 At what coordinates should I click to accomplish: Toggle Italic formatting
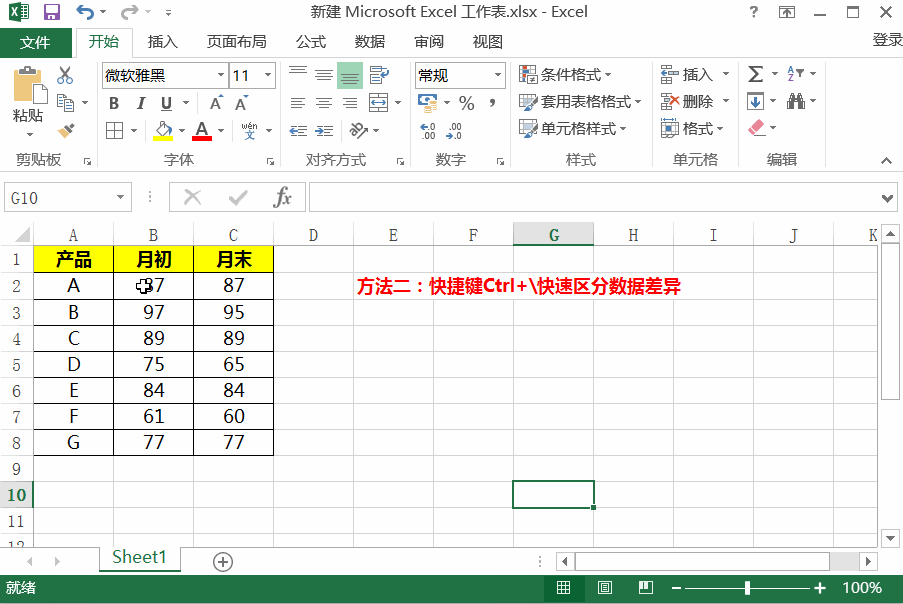pos(141,103)
